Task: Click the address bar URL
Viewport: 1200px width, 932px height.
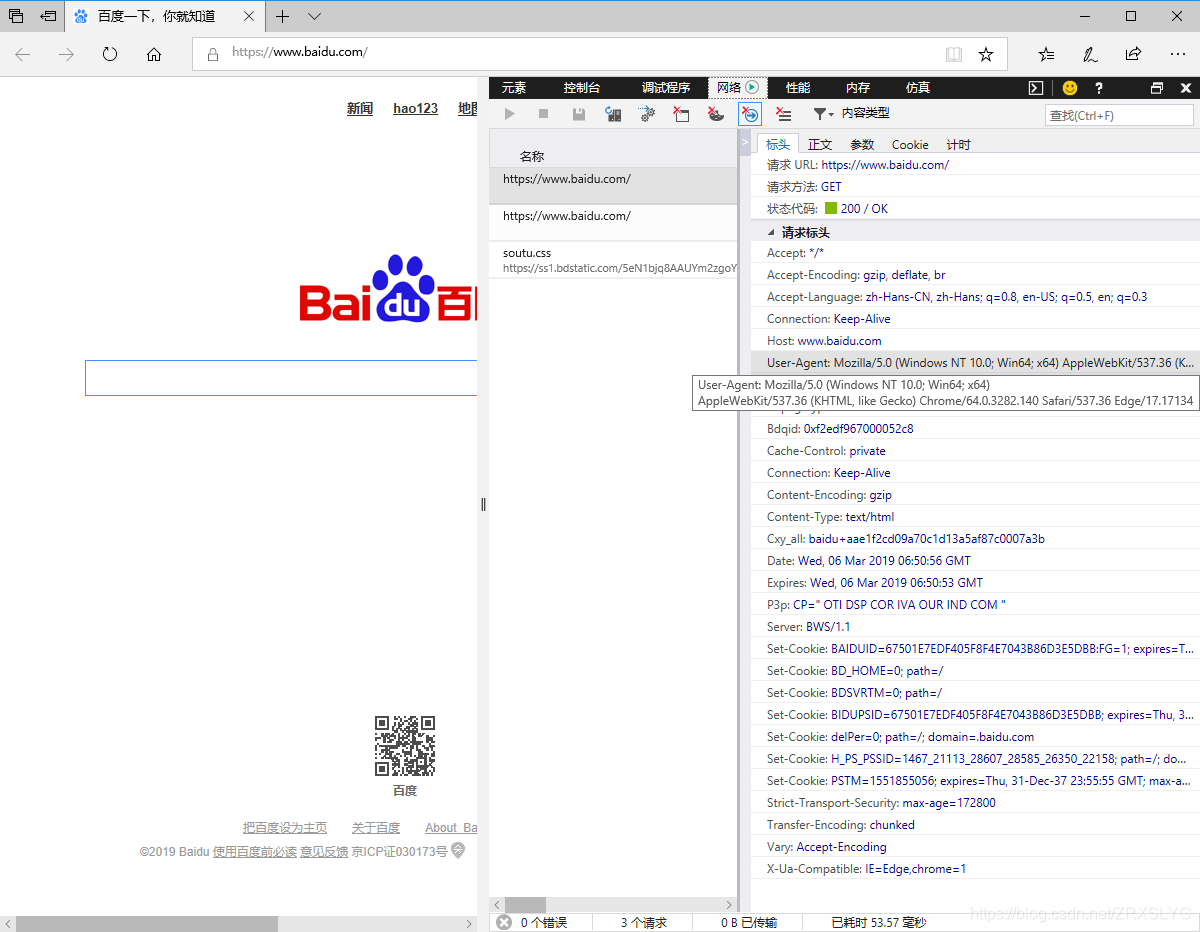Action: [300, 52]
